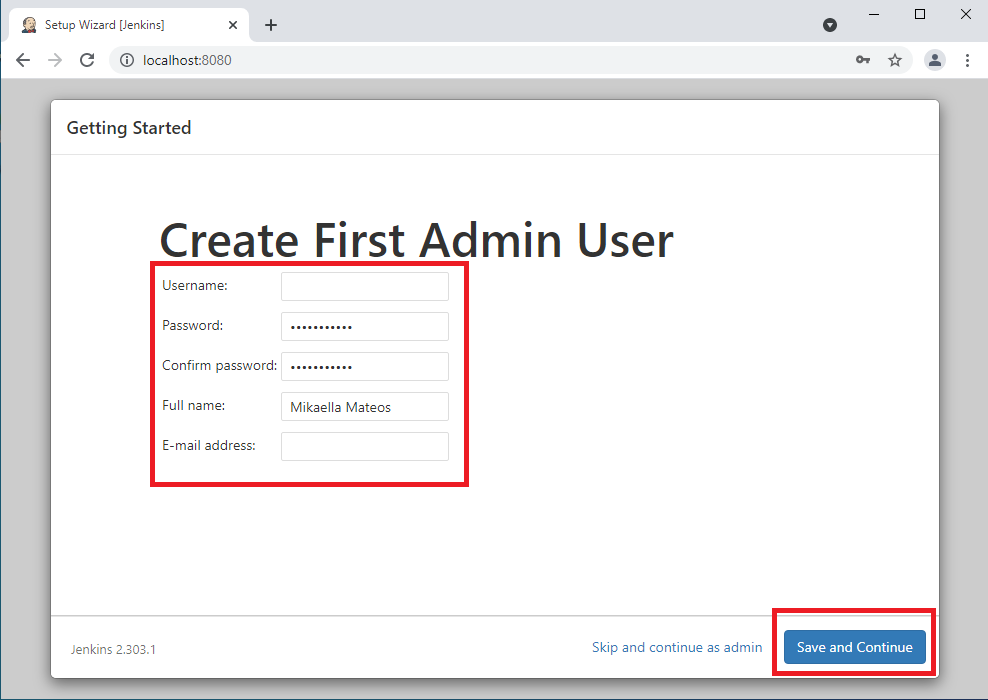
Task: Open the Chrome three-dot menu
Action: (967, 60)
